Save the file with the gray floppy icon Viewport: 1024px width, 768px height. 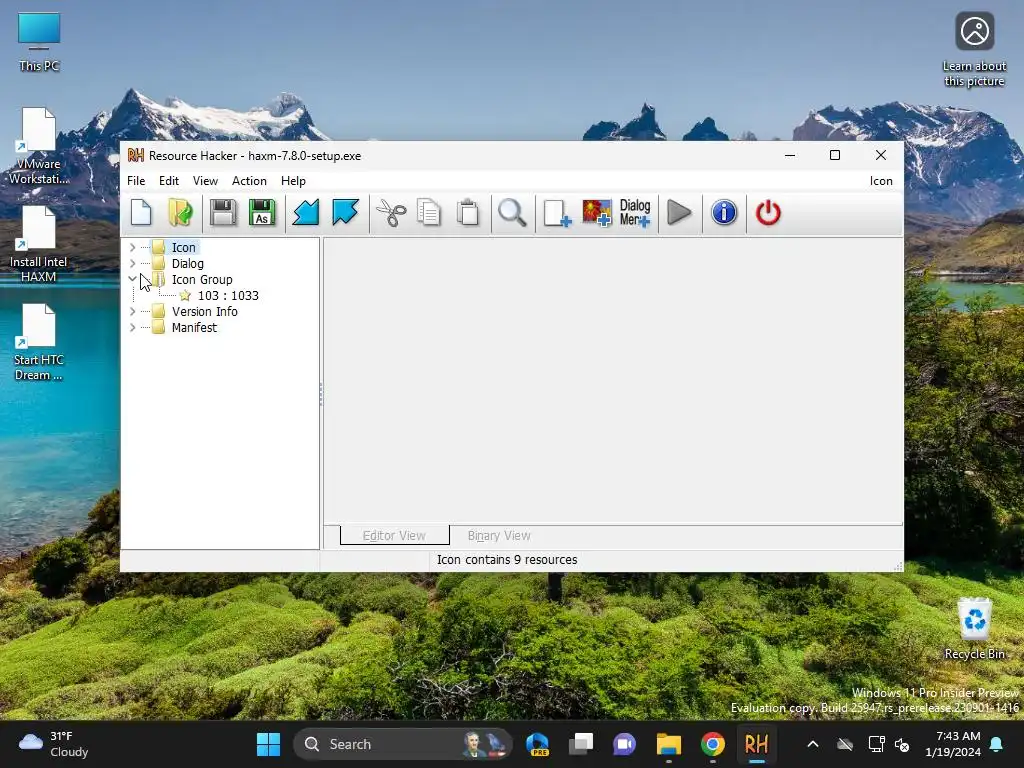[223, 213]
